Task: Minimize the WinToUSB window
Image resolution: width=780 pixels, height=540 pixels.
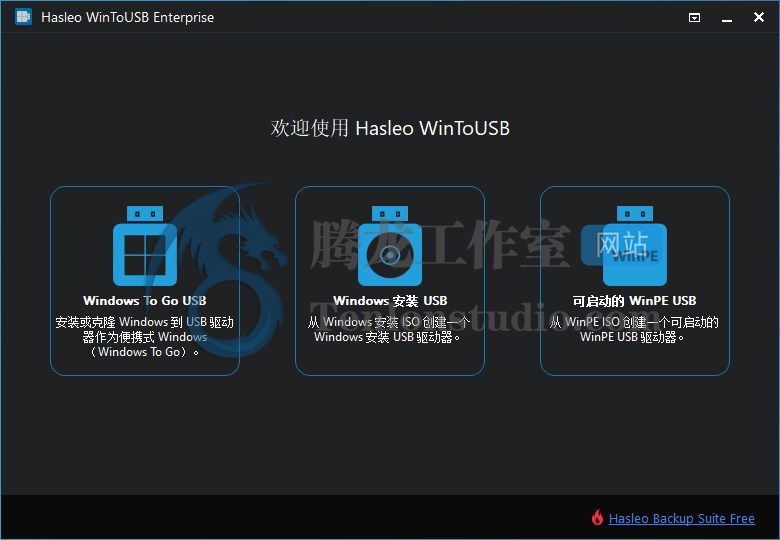Action: tap(727, 18)
